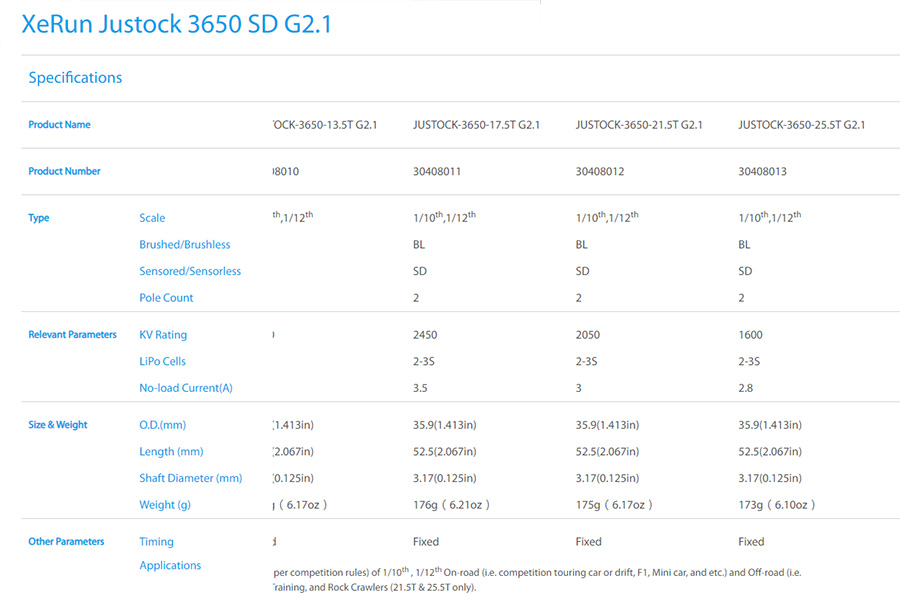
Task: Click the Type section label
Action: (x=38, y=218)
